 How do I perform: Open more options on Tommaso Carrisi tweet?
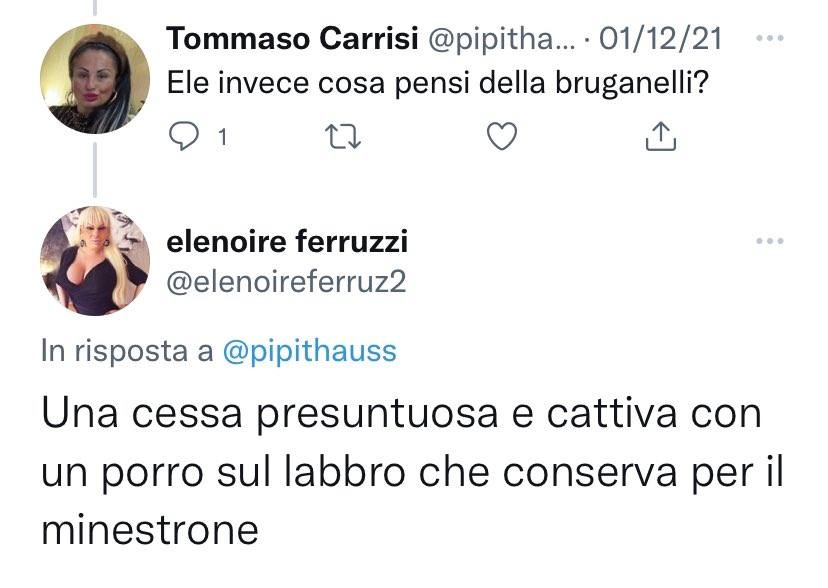pos(769,38)
